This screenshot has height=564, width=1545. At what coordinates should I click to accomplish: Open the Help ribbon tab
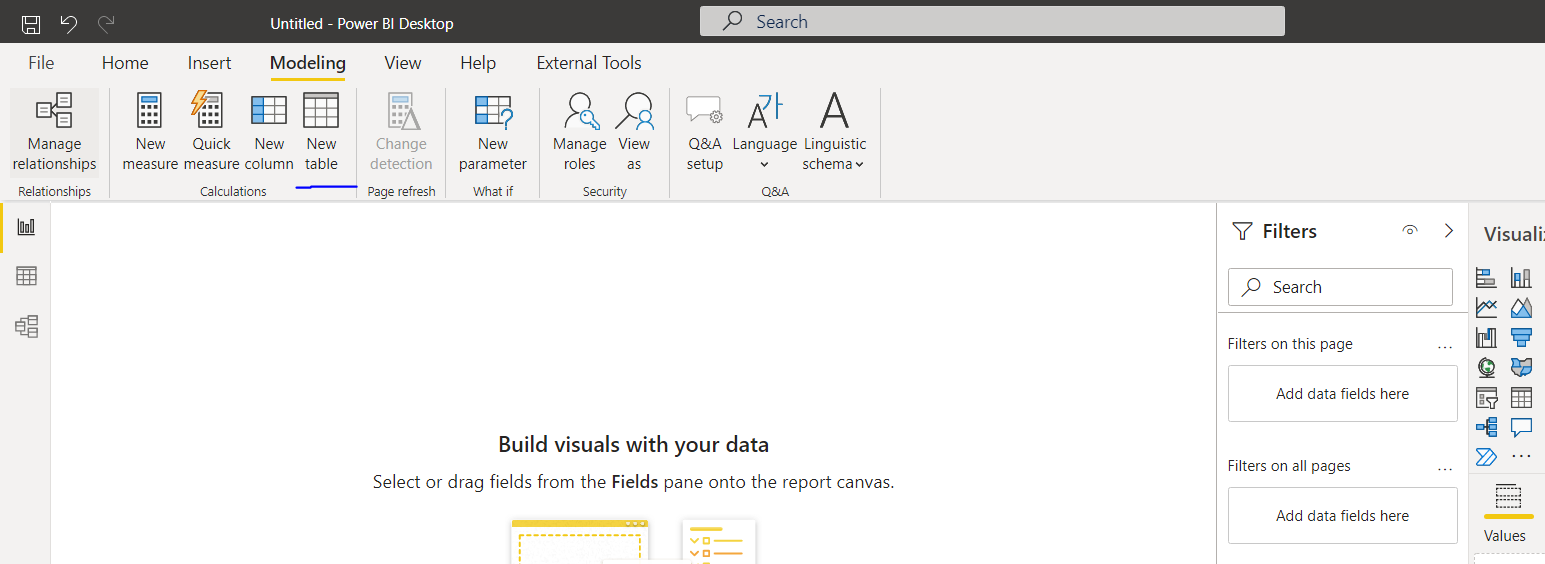(x=478, y=63)
